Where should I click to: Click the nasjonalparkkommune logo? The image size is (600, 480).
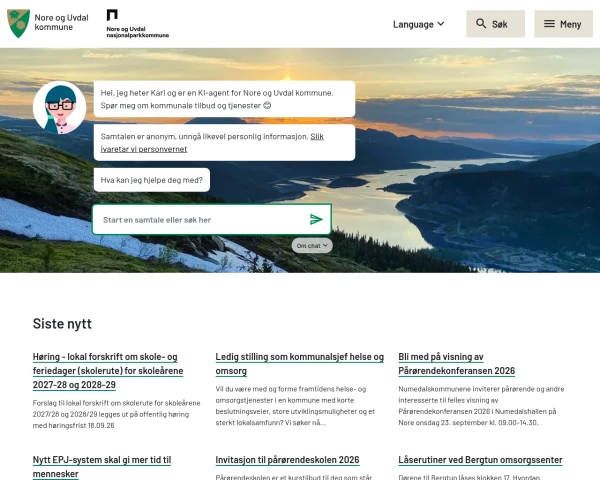tap(137, 24)
